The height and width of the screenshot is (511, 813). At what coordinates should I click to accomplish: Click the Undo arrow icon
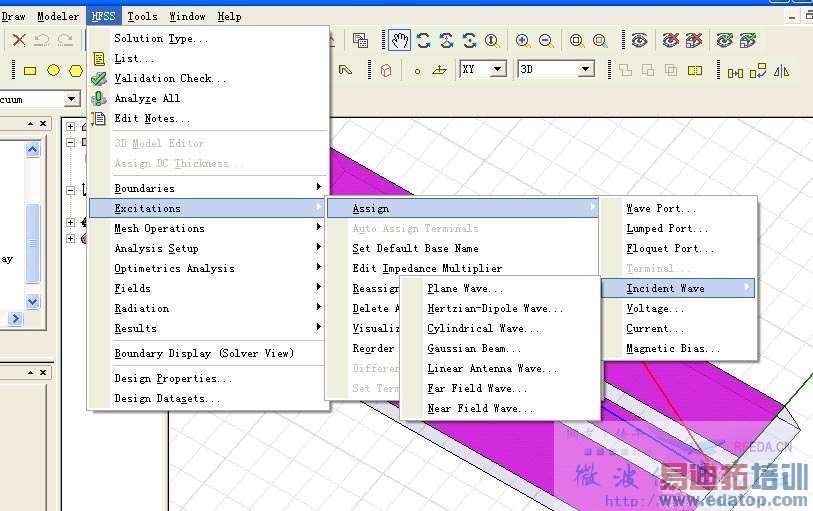(42, 40)
